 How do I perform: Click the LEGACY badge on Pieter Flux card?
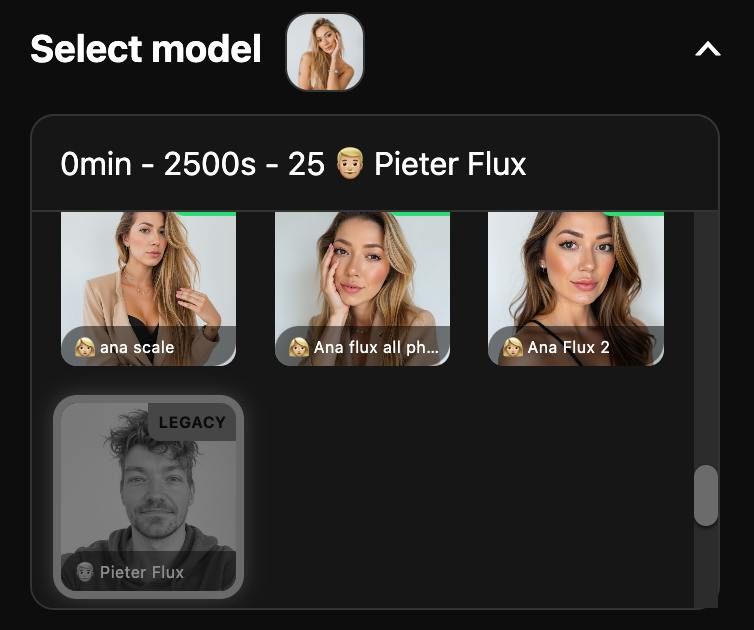click(192, 422)
